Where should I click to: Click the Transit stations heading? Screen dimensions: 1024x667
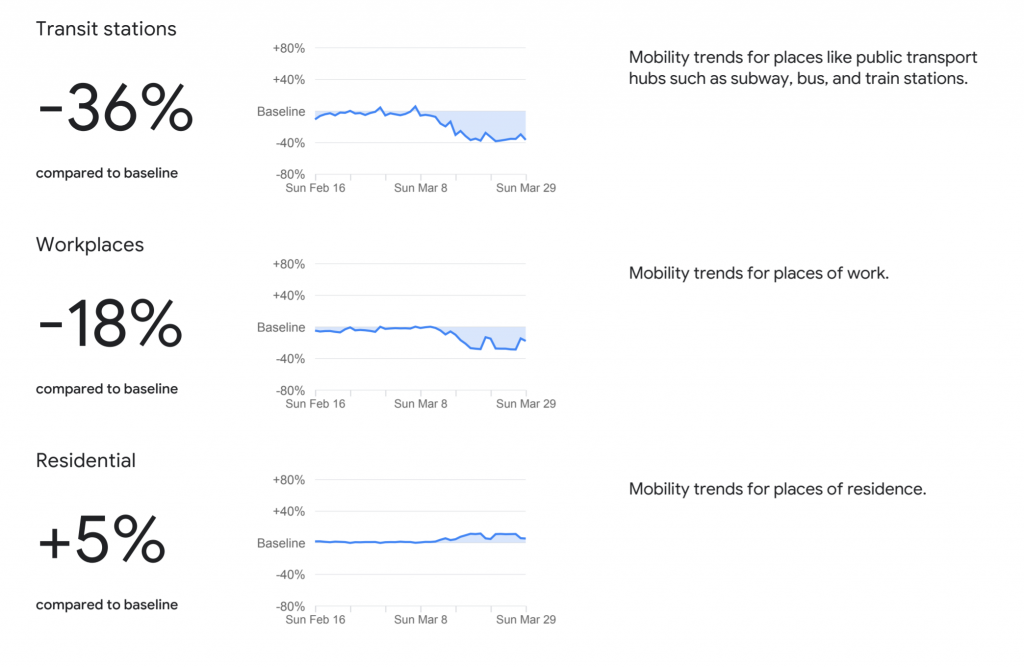pos(106,29)
